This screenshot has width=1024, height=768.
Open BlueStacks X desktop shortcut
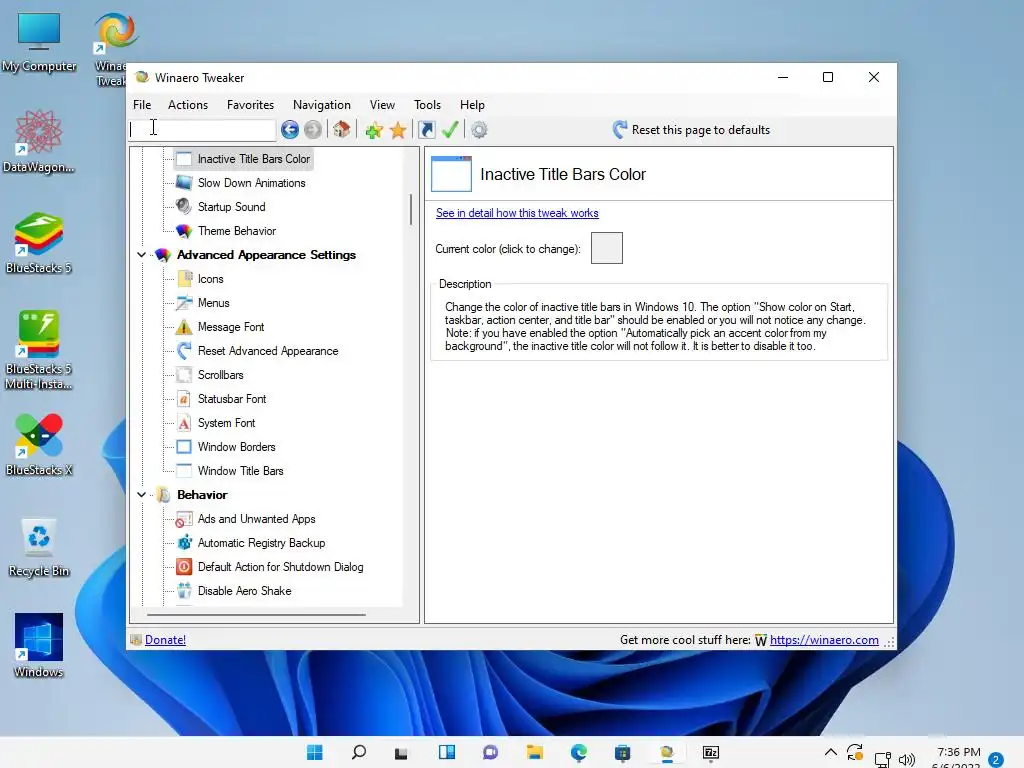(x=39, y=445)
